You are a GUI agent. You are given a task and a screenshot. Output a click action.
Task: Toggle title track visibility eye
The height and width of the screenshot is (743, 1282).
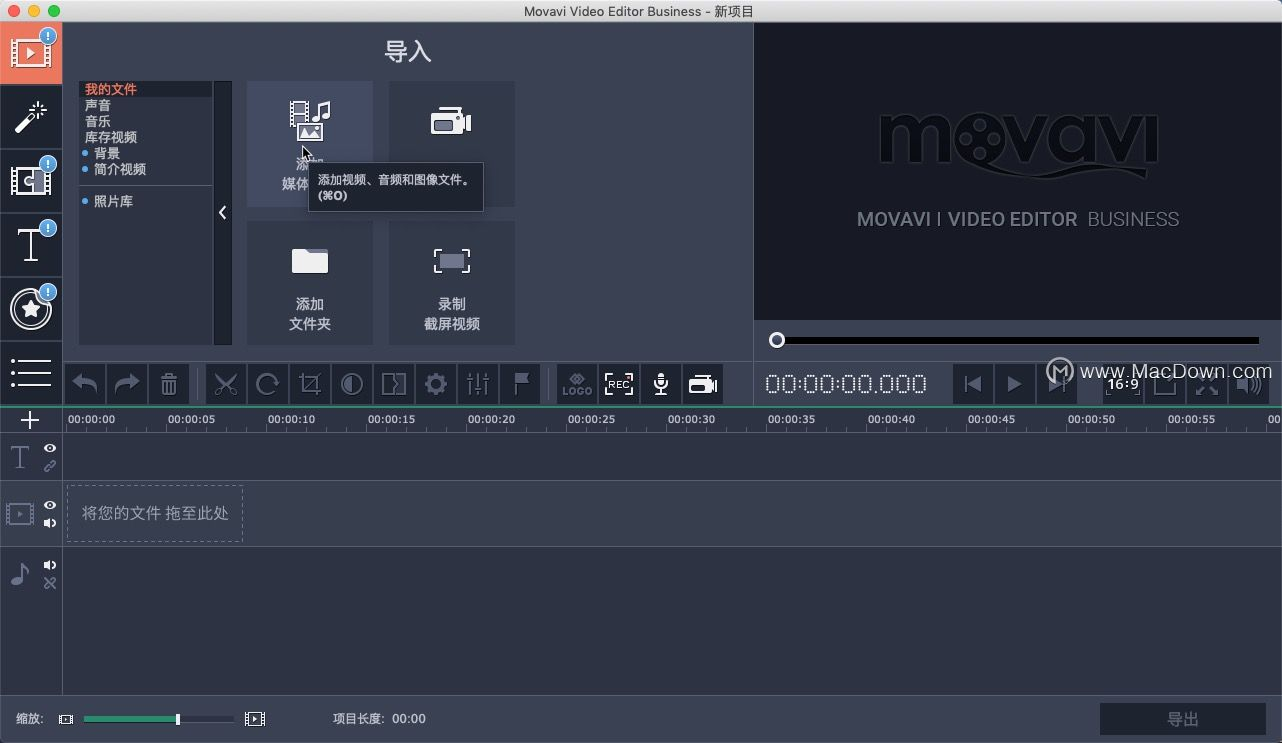[50, 448]
